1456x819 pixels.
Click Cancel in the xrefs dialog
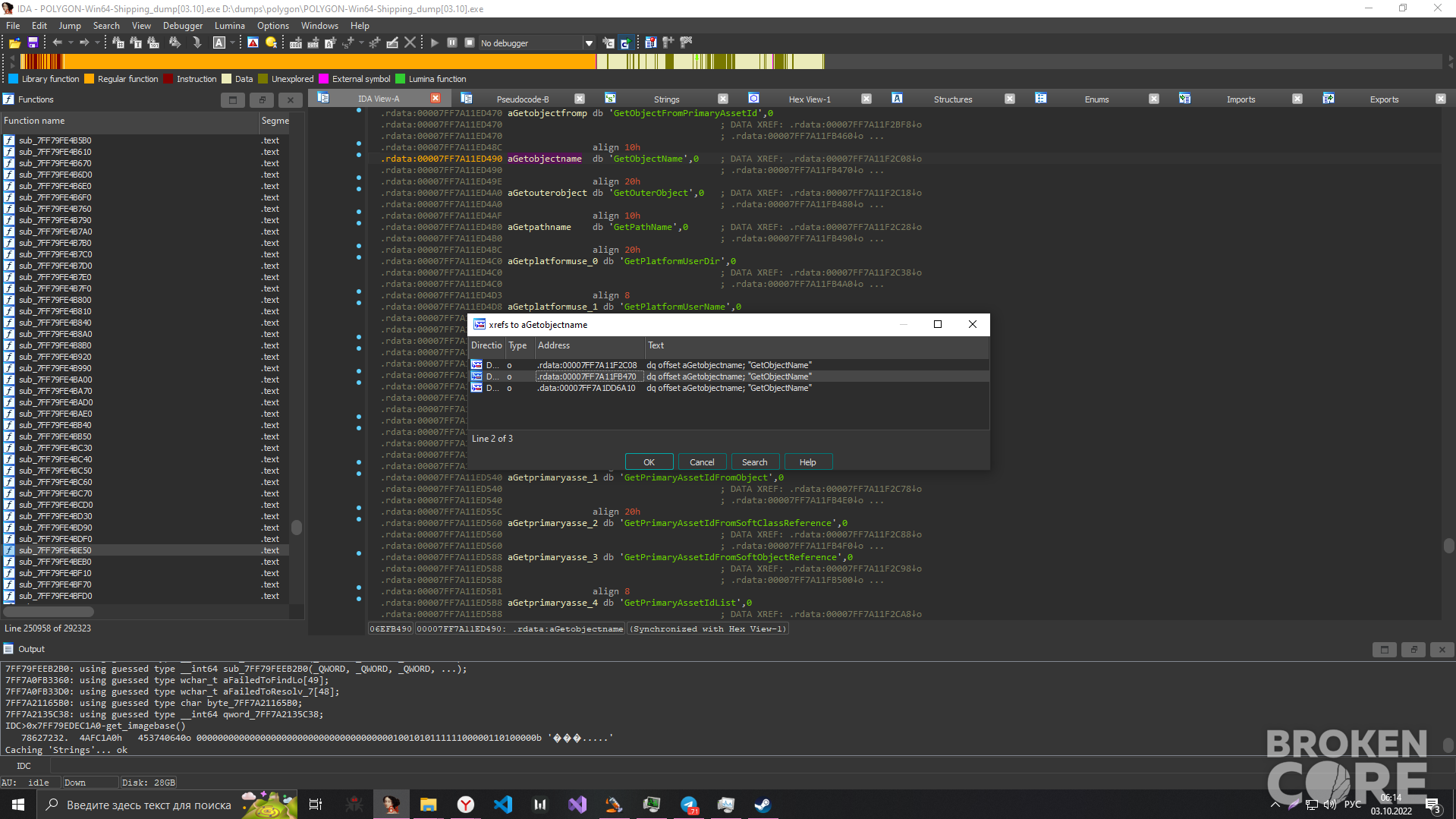pos(702,462)
